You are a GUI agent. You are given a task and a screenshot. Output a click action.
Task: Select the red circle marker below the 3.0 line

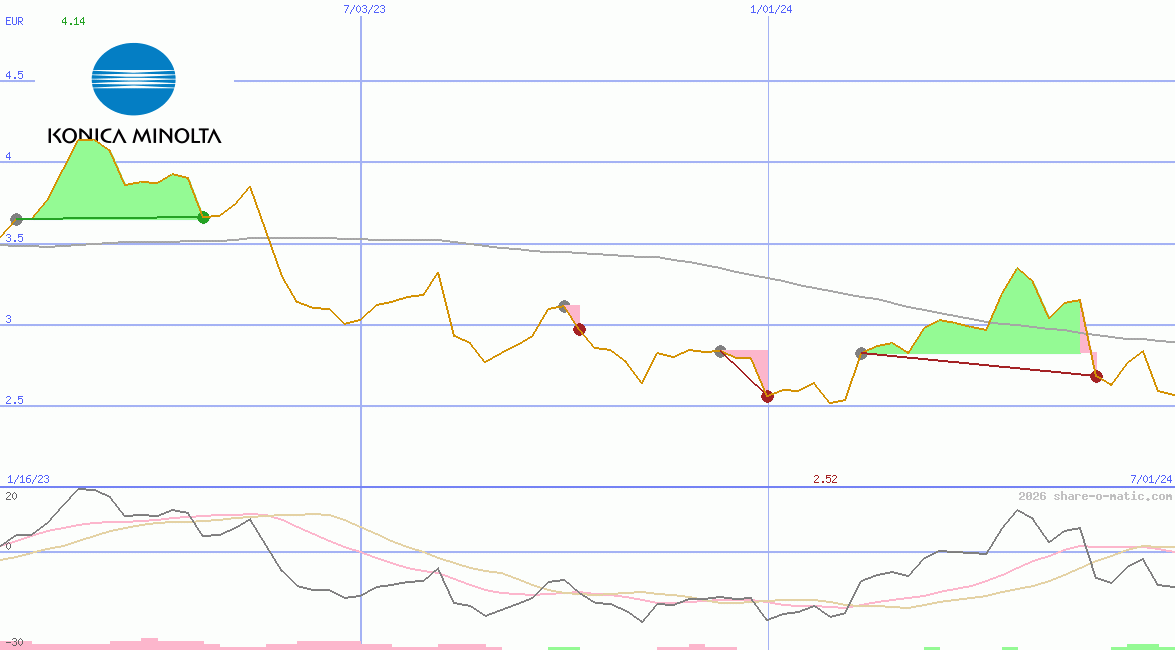[578, 328]
